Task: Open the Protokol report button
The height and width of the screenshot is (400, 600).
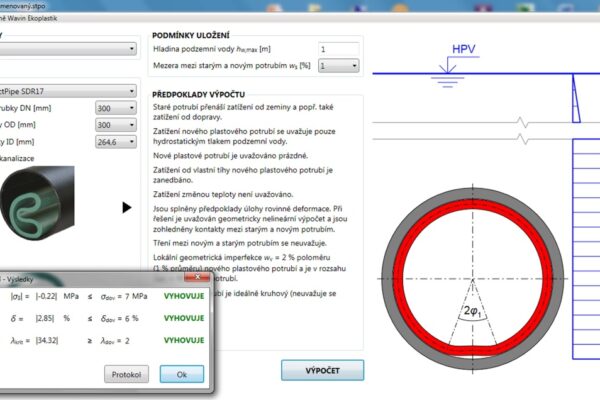Action: 126,374
